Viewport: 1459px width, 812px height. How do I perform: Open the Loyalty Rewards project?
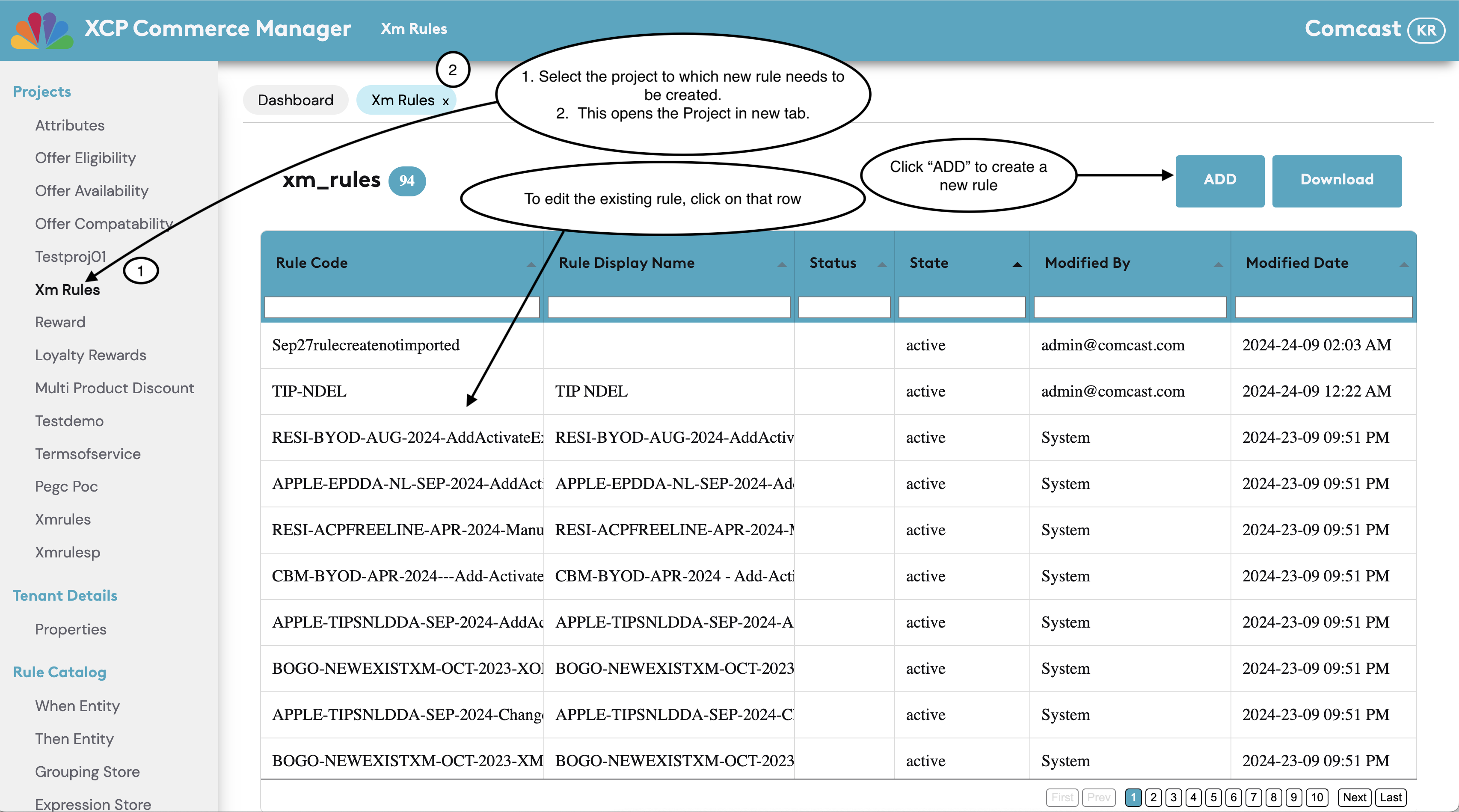pyautogui.click(x=91, y=355)
